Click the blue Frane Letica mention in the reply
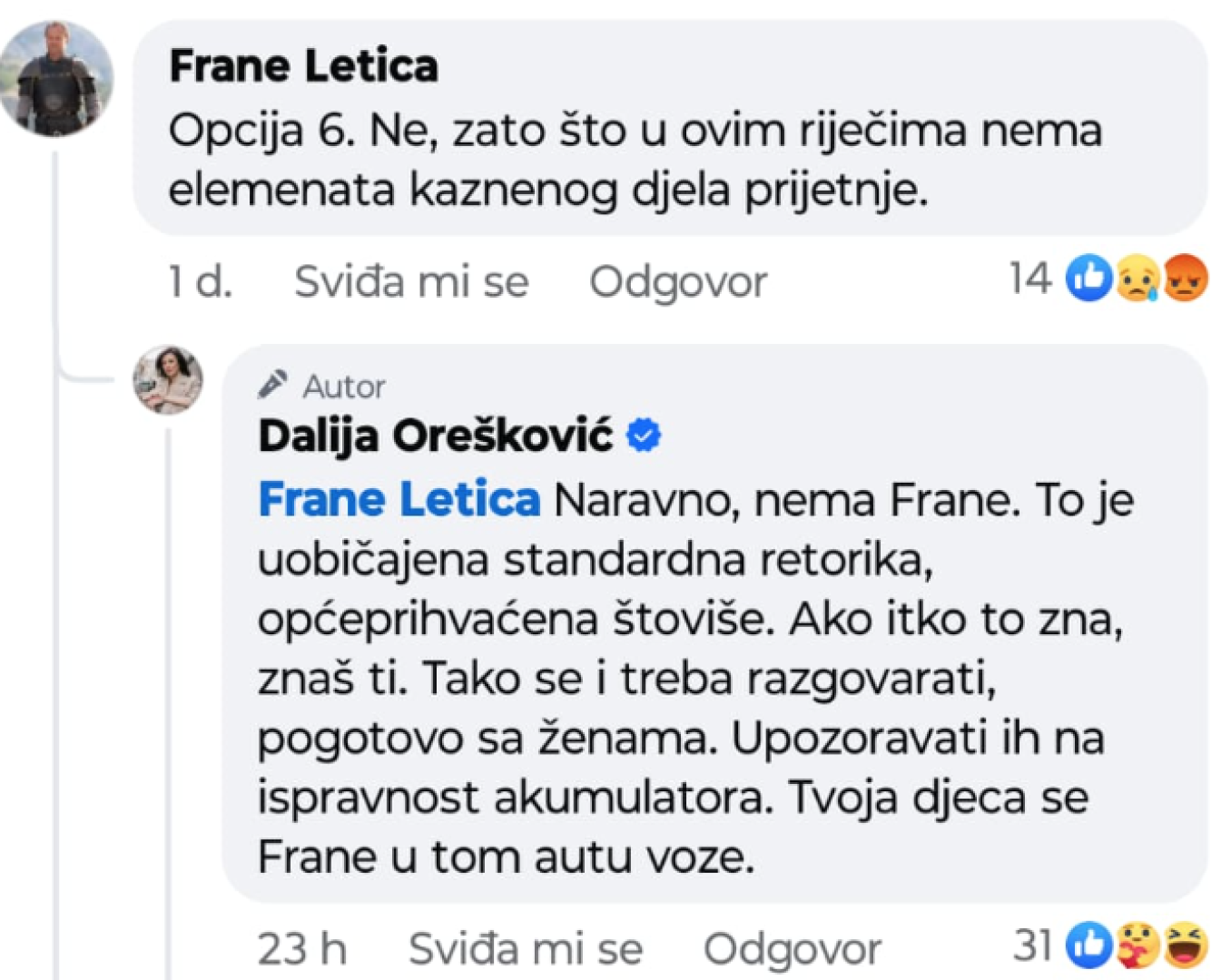The image size is (1221, 980). (x=399, y=499)
